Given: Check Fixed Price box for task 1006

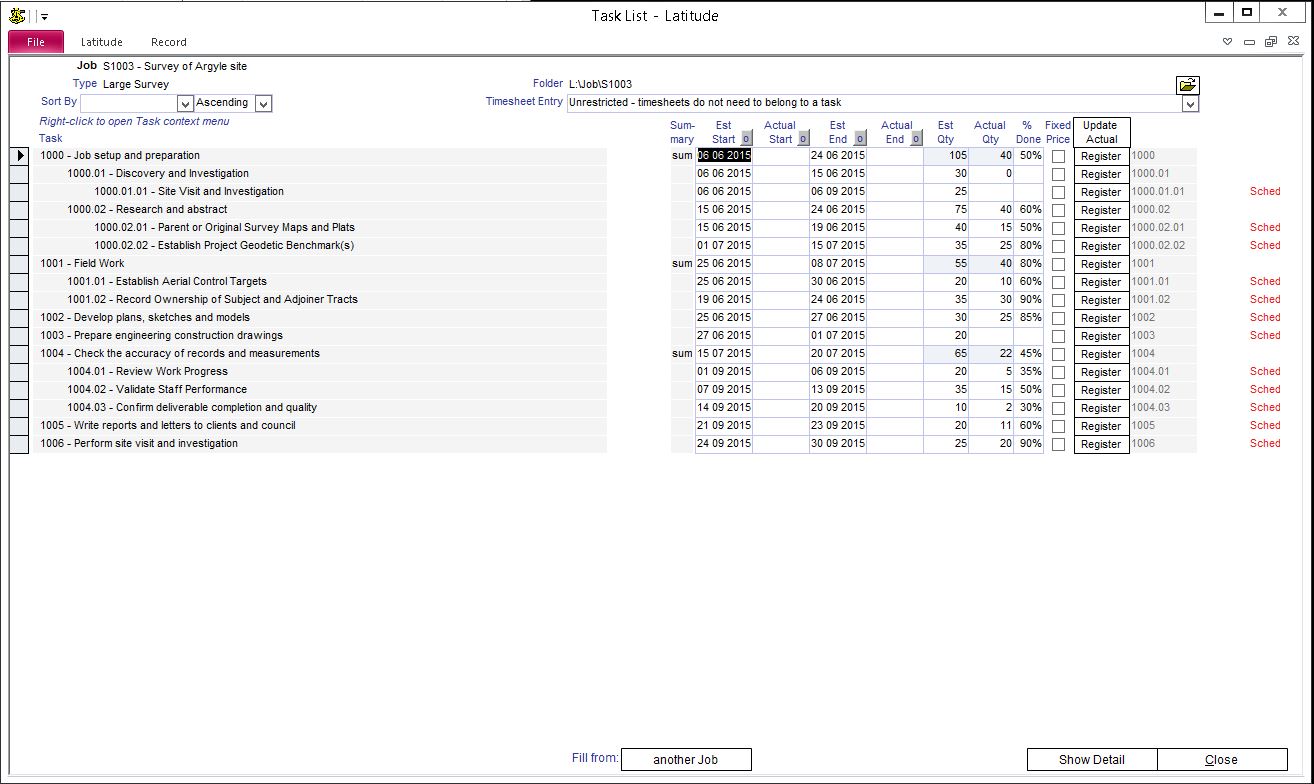Looking at the screenshot, I should 1058,444.
